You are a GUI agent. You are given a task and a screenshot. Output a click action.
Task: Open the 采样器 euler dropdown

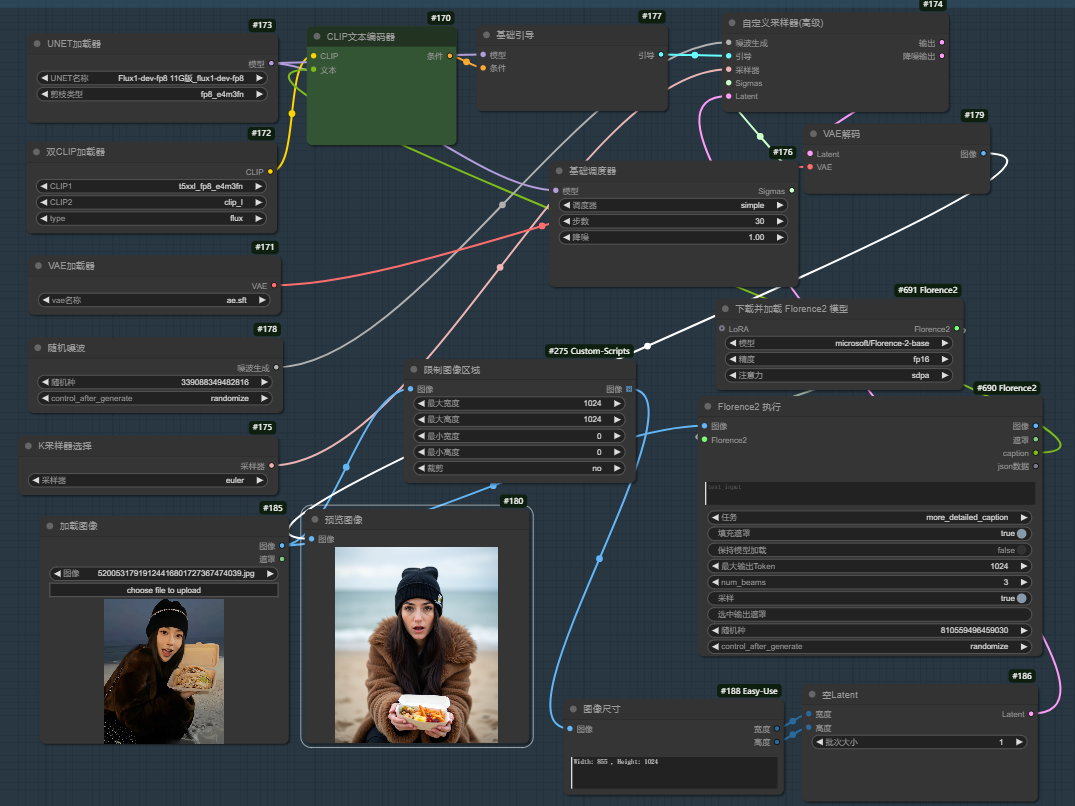152,480
